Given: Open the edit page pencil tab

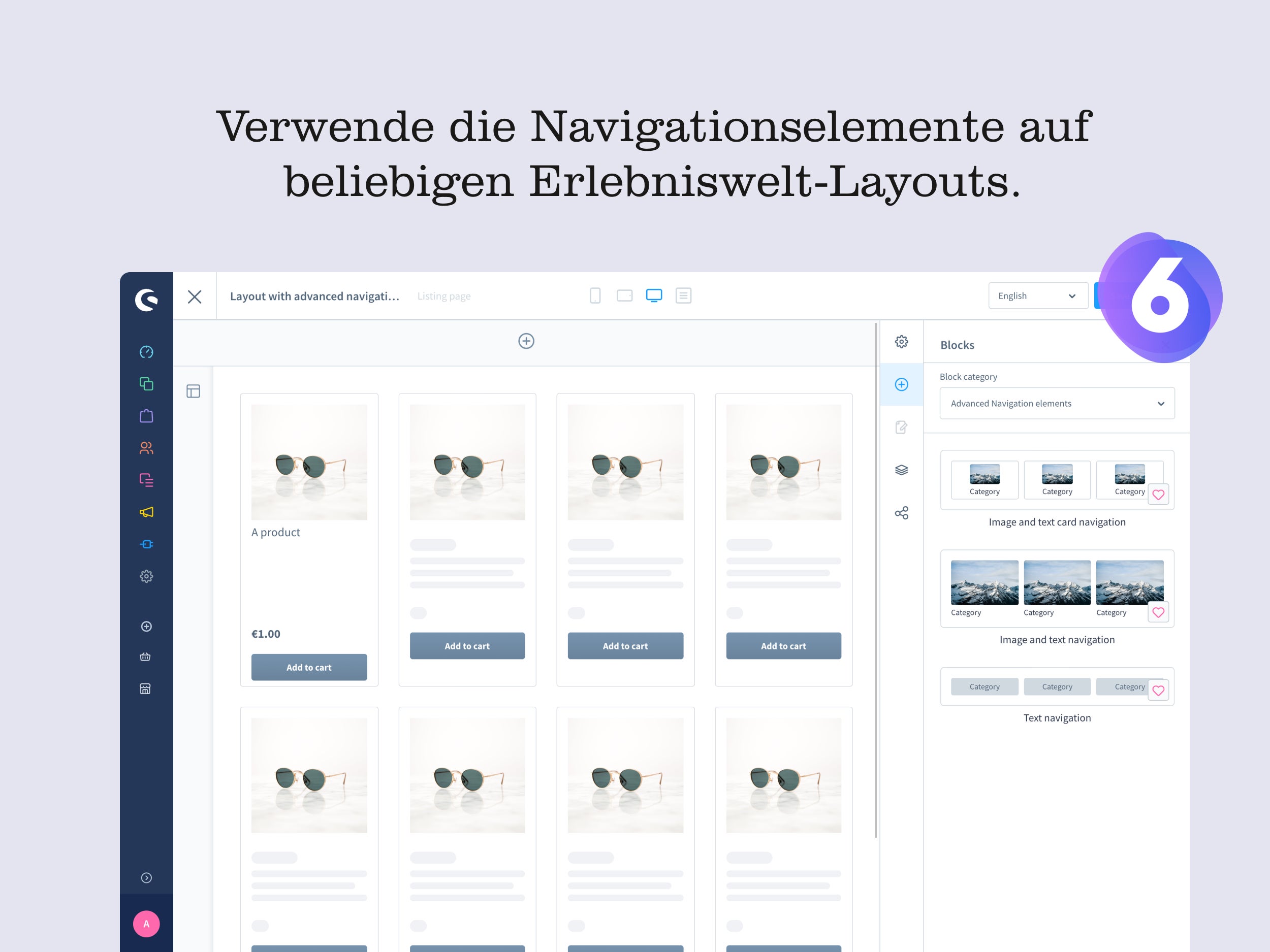Looking at the screenshot, I should tap(901, 427).
